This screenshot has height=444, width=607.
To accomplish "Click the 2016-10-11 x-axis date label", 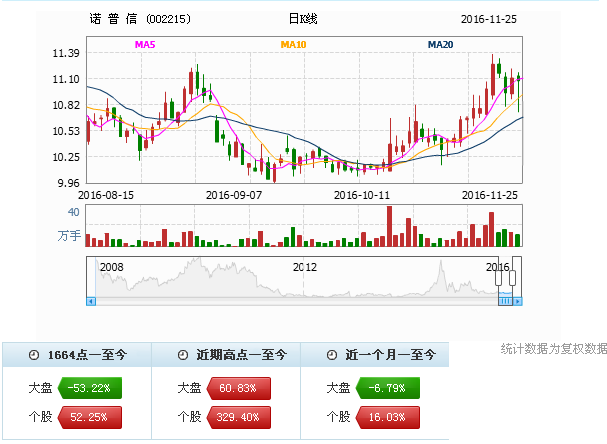I will coord(362,195).
